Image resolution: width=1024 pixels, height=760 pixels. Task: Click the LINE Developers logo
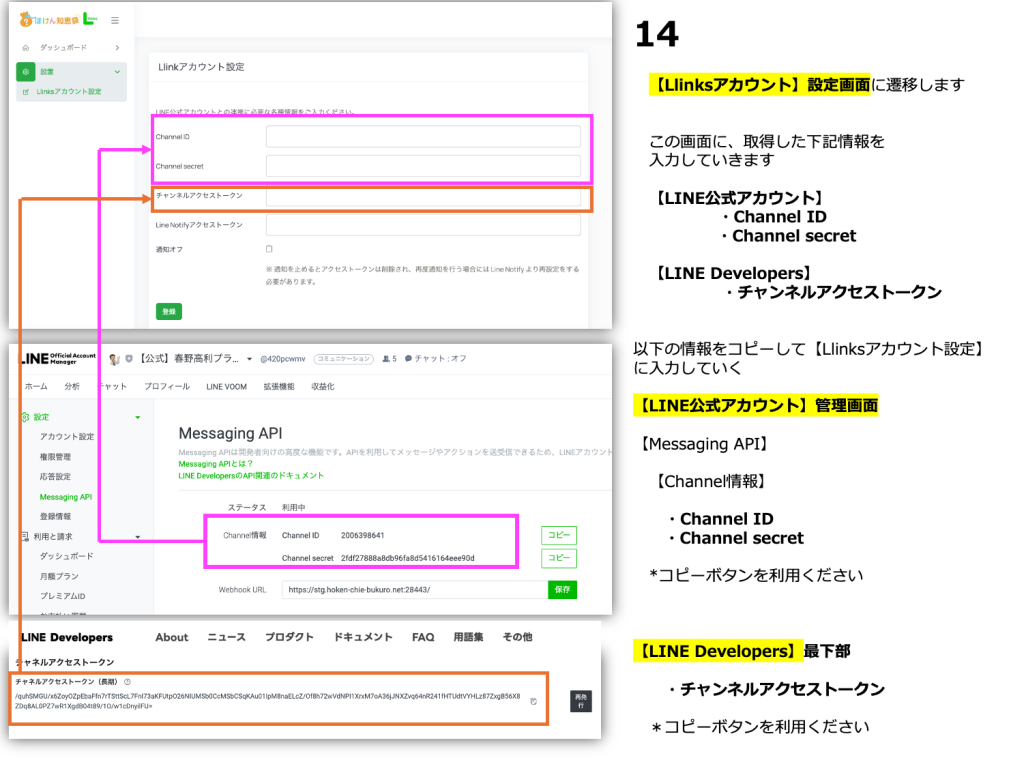click(x=67, y=637)
